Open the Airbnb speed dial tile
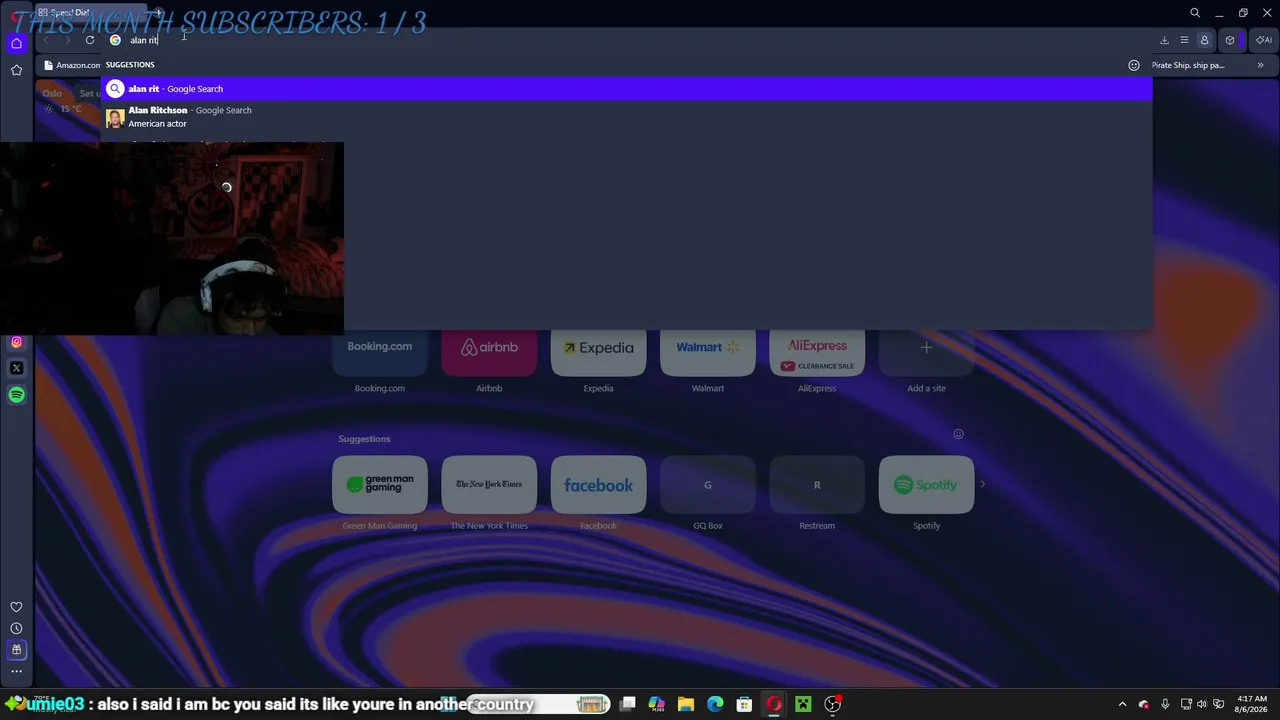This screenshot has width=1280, height=720. tap(489, 352)
